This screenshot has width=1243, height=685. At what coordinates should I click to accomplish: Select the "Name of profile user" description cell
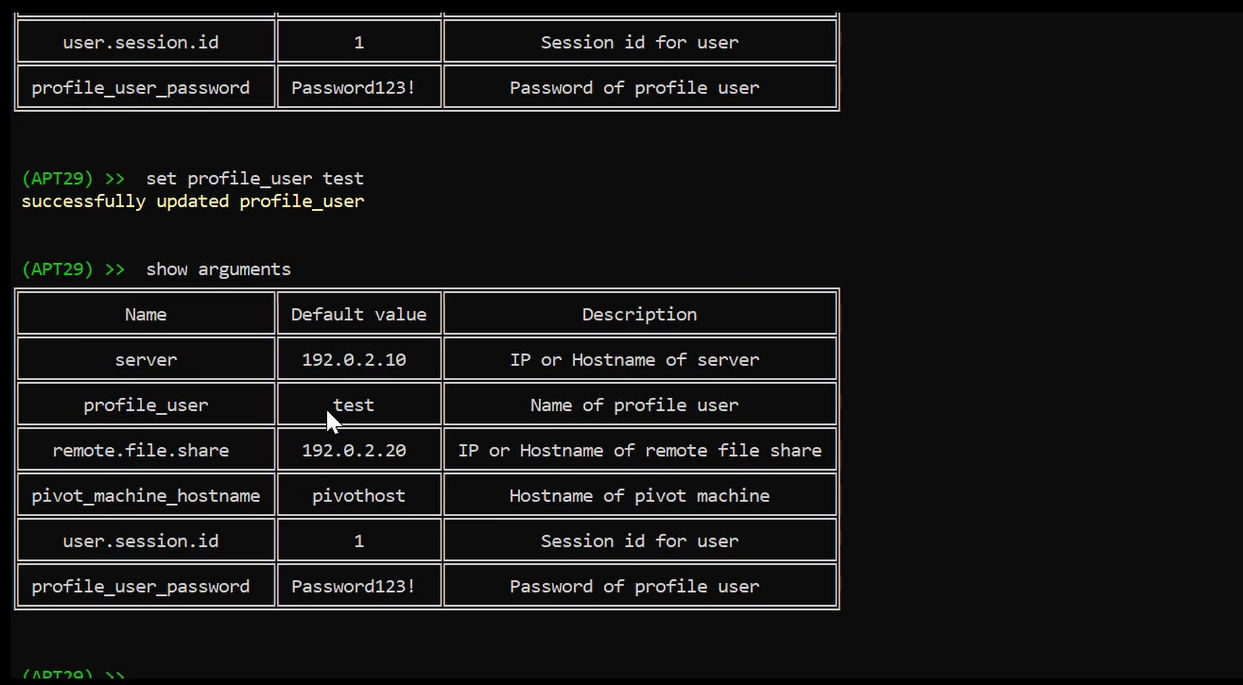point(640,405)
